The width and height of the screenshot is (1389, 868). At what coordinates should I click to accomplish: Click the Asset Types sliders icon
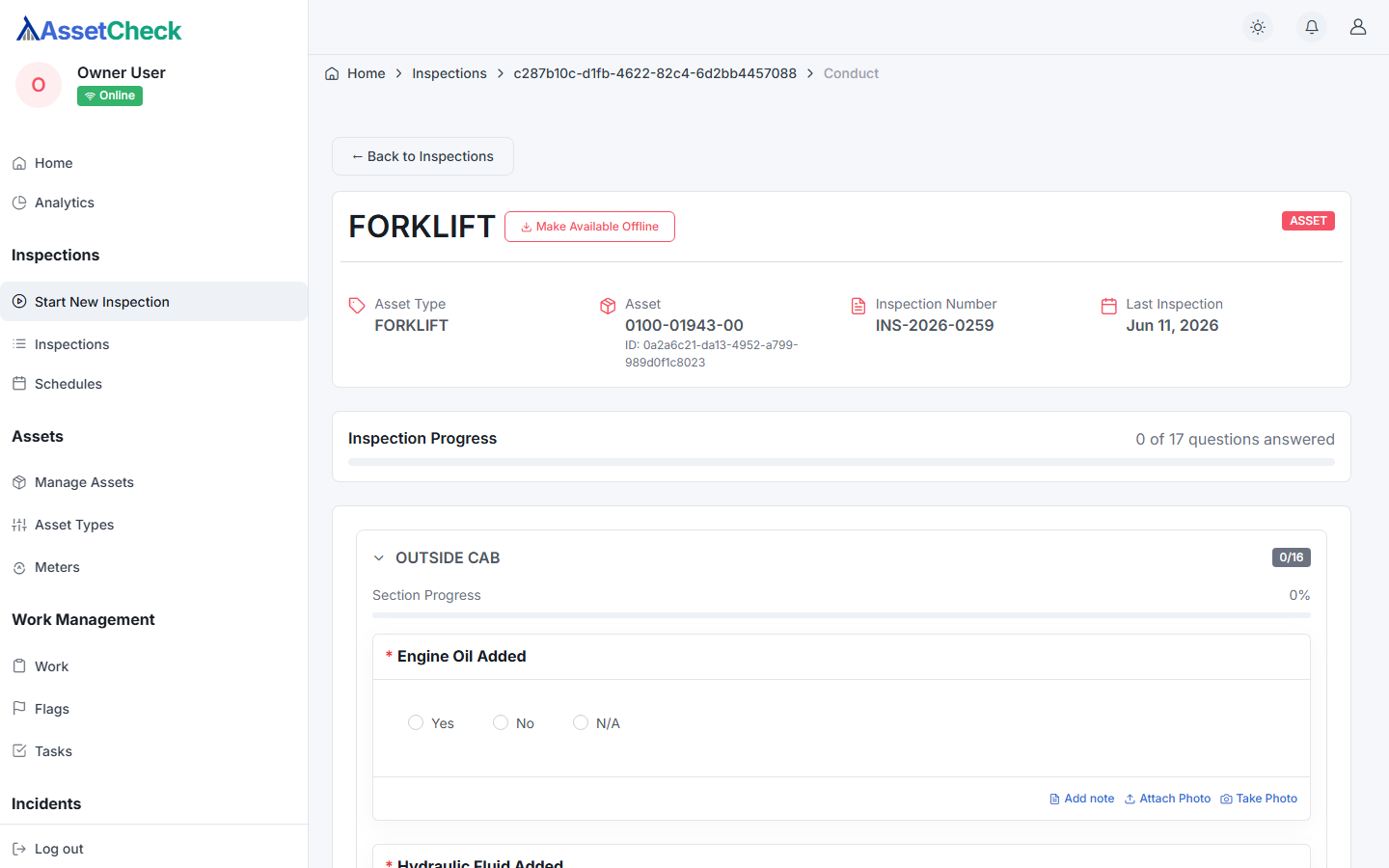tap(19, 525)
